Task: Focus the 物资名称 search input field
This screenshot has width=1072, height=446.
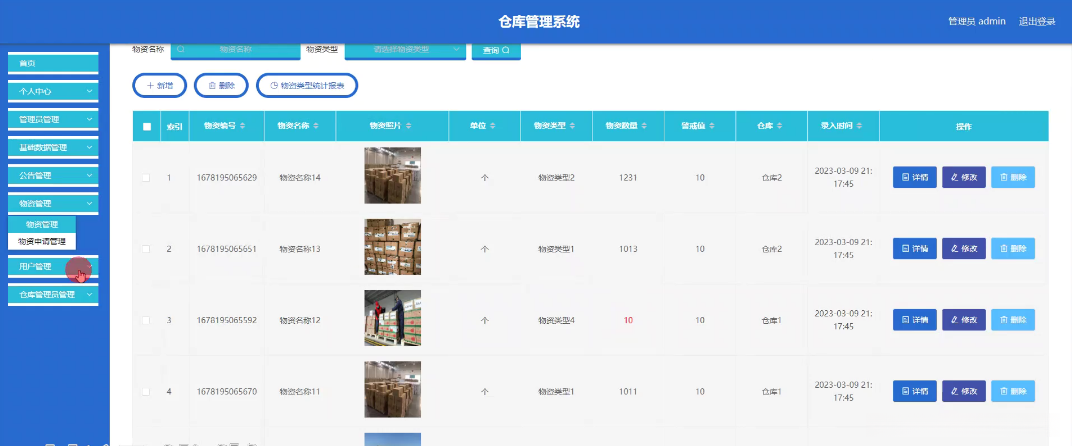Action: pos(236,50)
